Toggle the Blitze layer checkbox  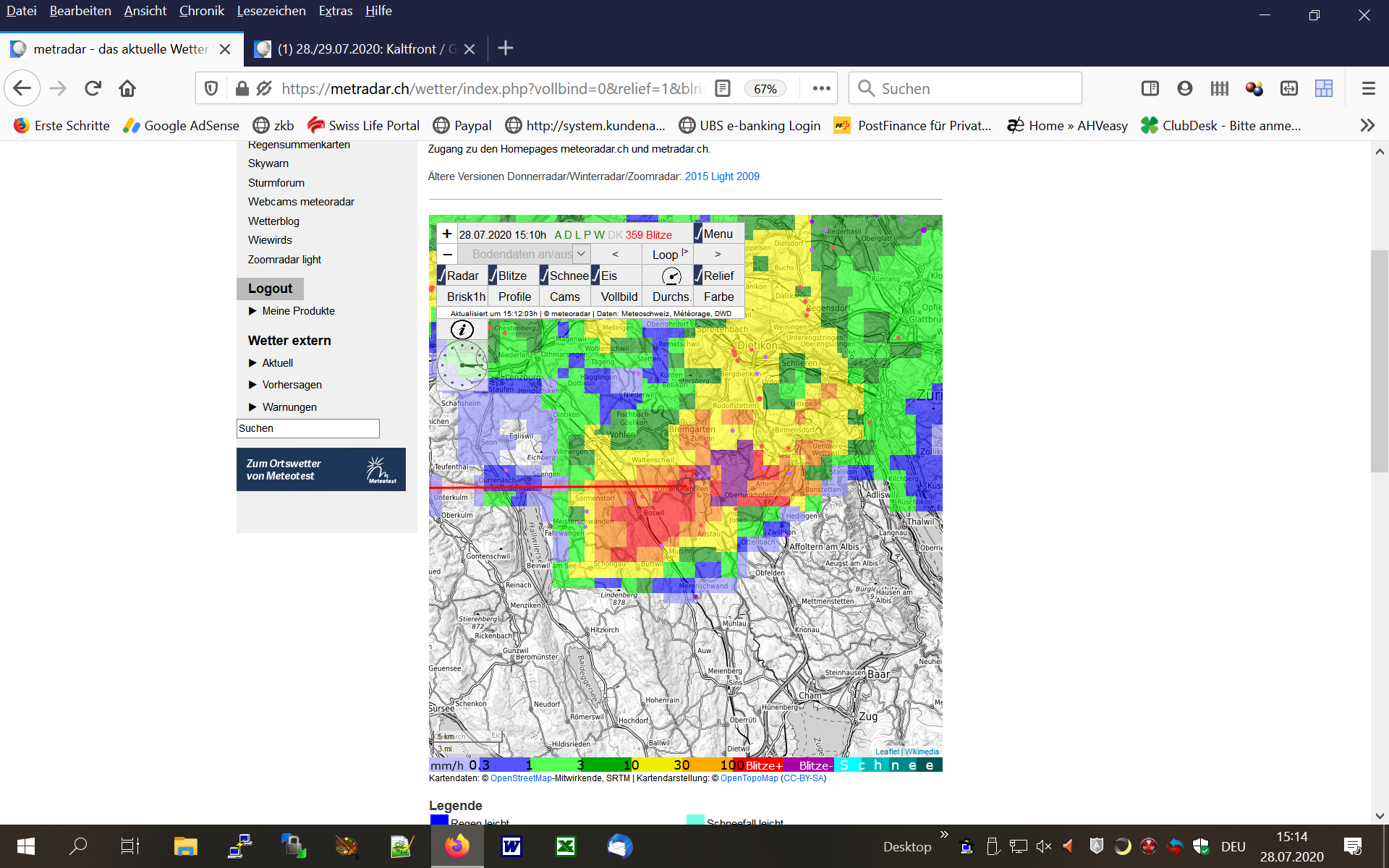click(493, 276)
